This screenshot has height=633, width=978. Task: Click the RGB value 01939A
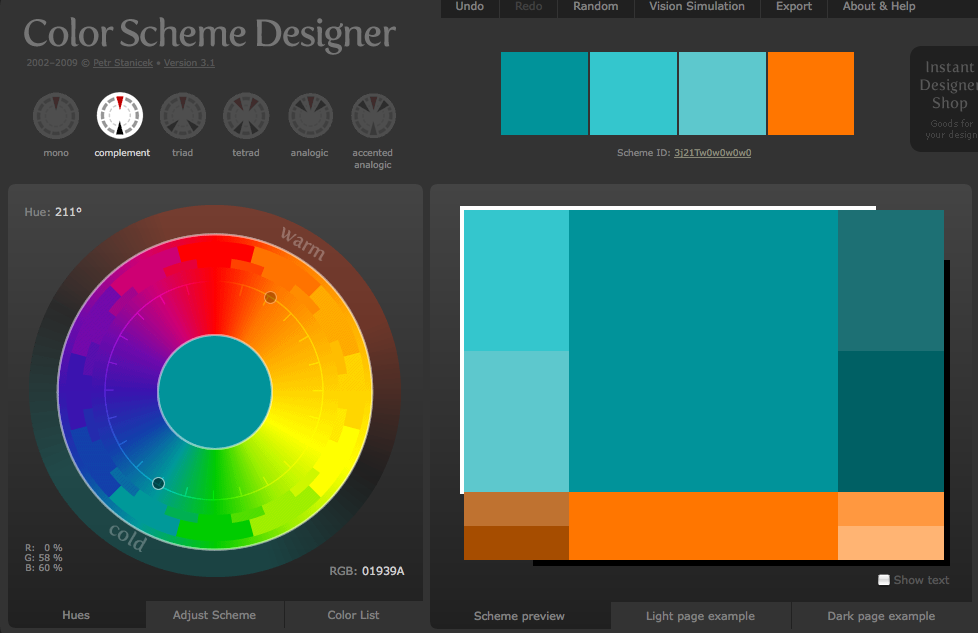(x=385, y=570)
